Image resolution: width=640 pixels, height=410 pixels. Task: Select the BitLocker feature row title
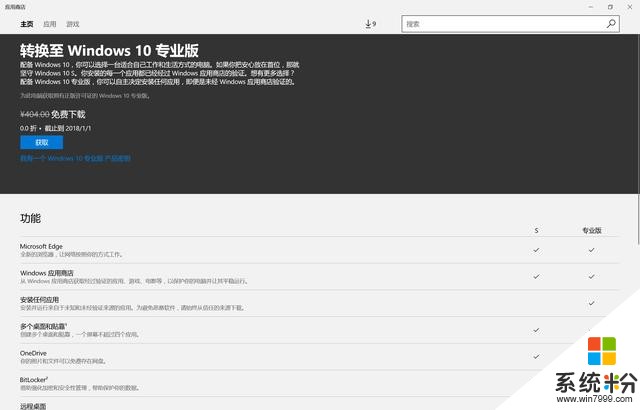click(x=34, y=380)
